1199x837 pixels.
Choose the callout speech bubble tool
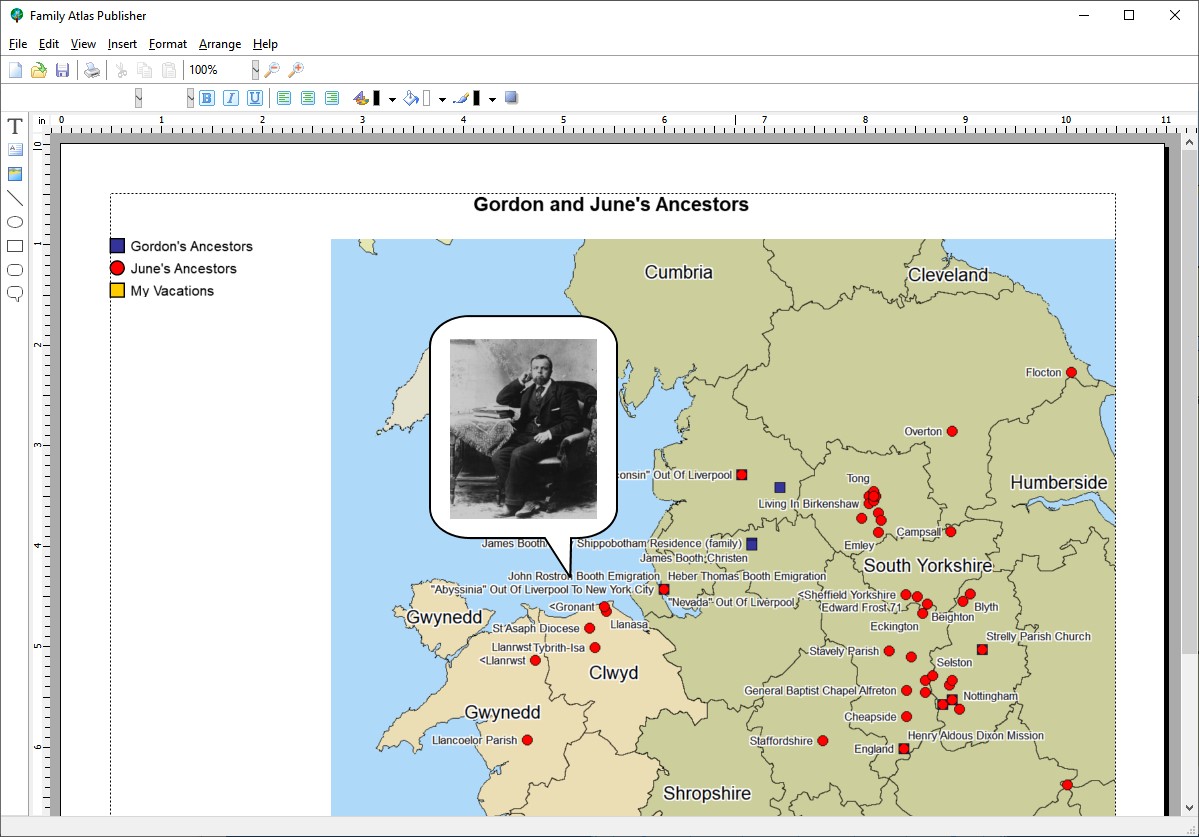pos(15,293)
